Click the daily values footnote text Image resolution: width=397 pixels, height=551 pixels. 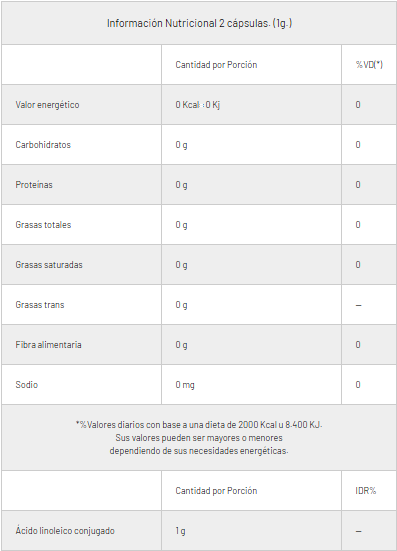tap(199, 438)
